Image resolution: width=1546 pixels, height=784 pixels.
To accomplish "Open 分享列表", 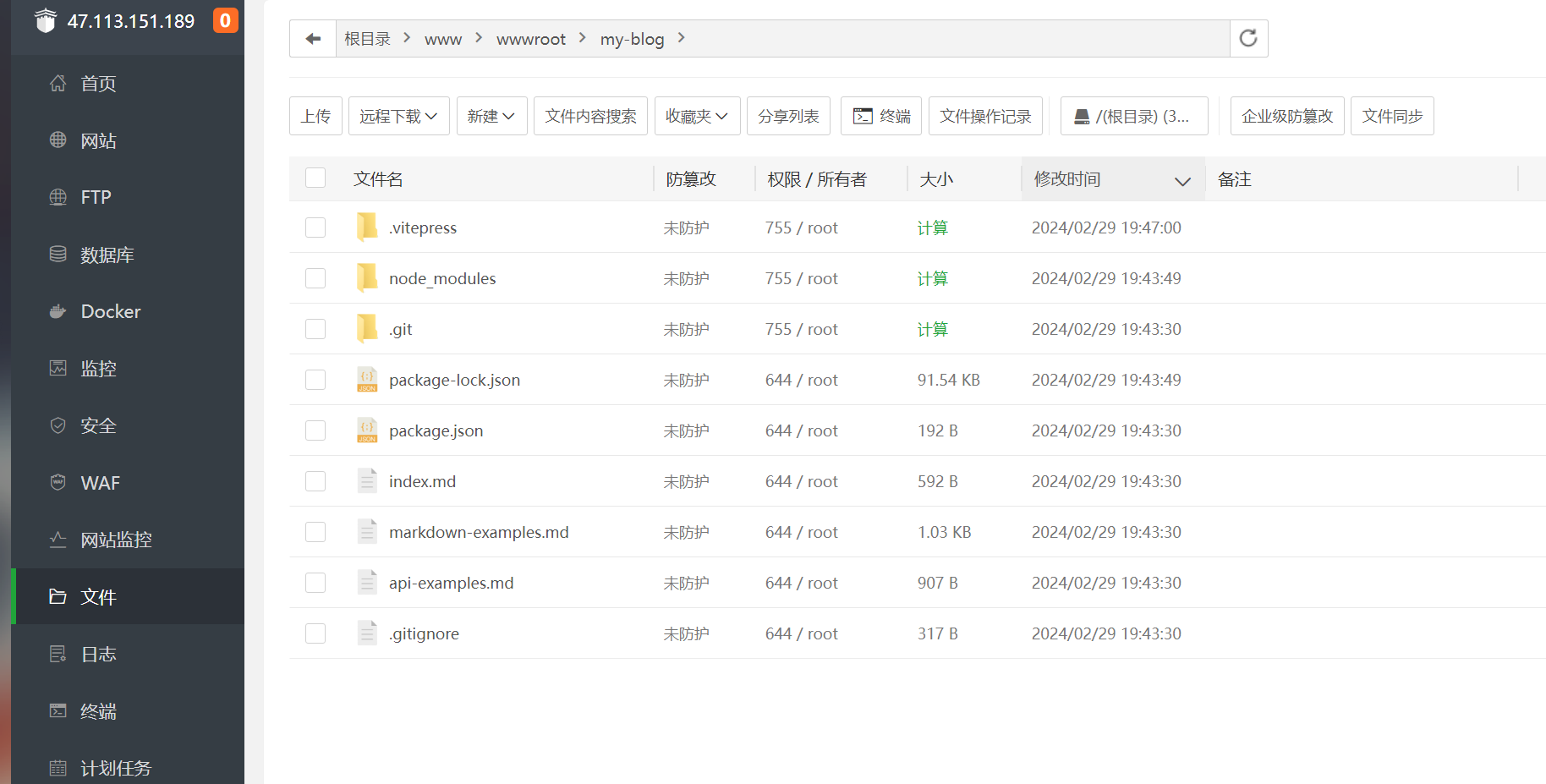I will 788,116.
